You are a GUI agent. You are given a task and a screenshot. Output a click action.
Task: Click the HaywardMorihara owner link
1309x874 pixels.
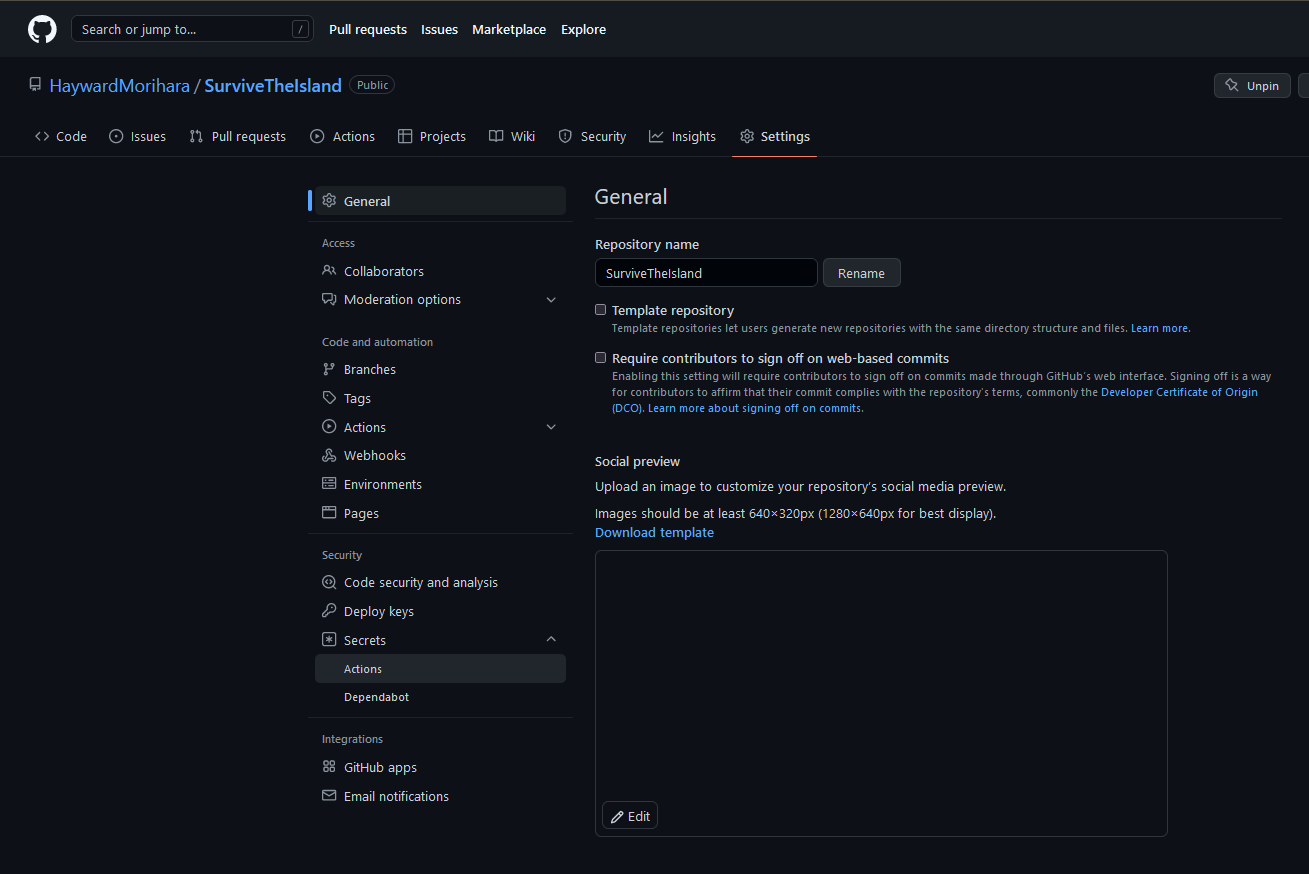(120, 86)
